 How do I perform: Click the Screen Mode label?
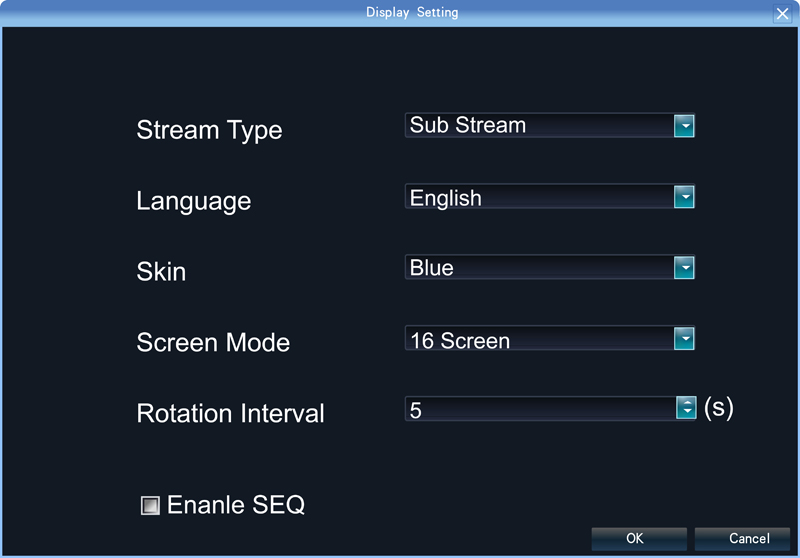click(x=213, y=342)
